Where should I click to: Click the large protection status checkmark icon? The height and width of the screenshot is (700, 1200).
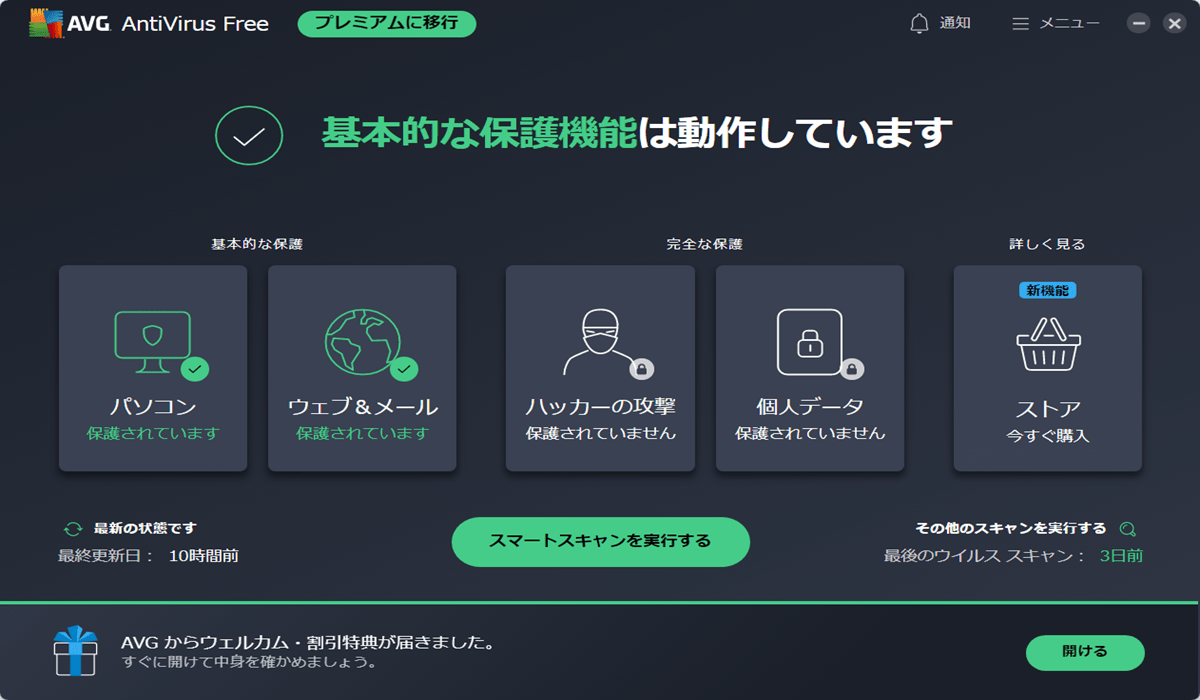pos(249,135)
